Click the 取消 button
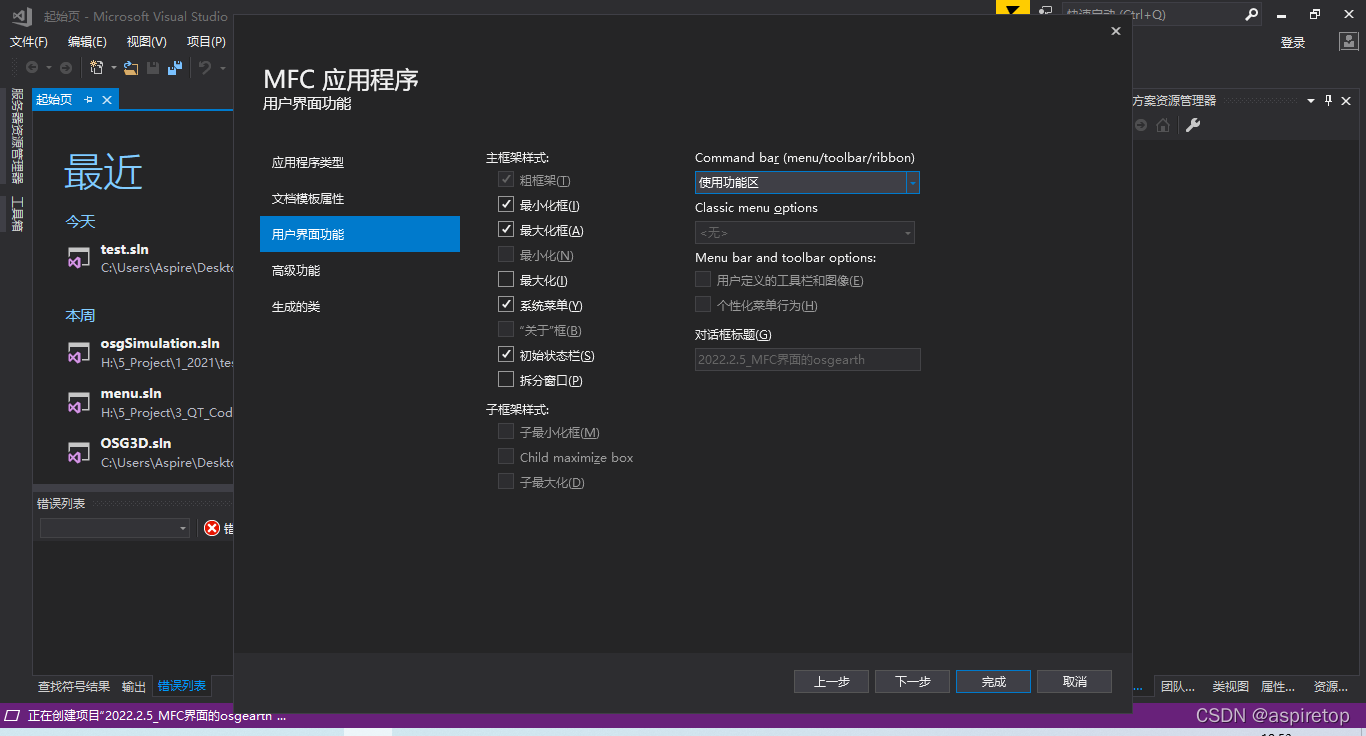This screenshot has height=736, width=1366. 1074,681
